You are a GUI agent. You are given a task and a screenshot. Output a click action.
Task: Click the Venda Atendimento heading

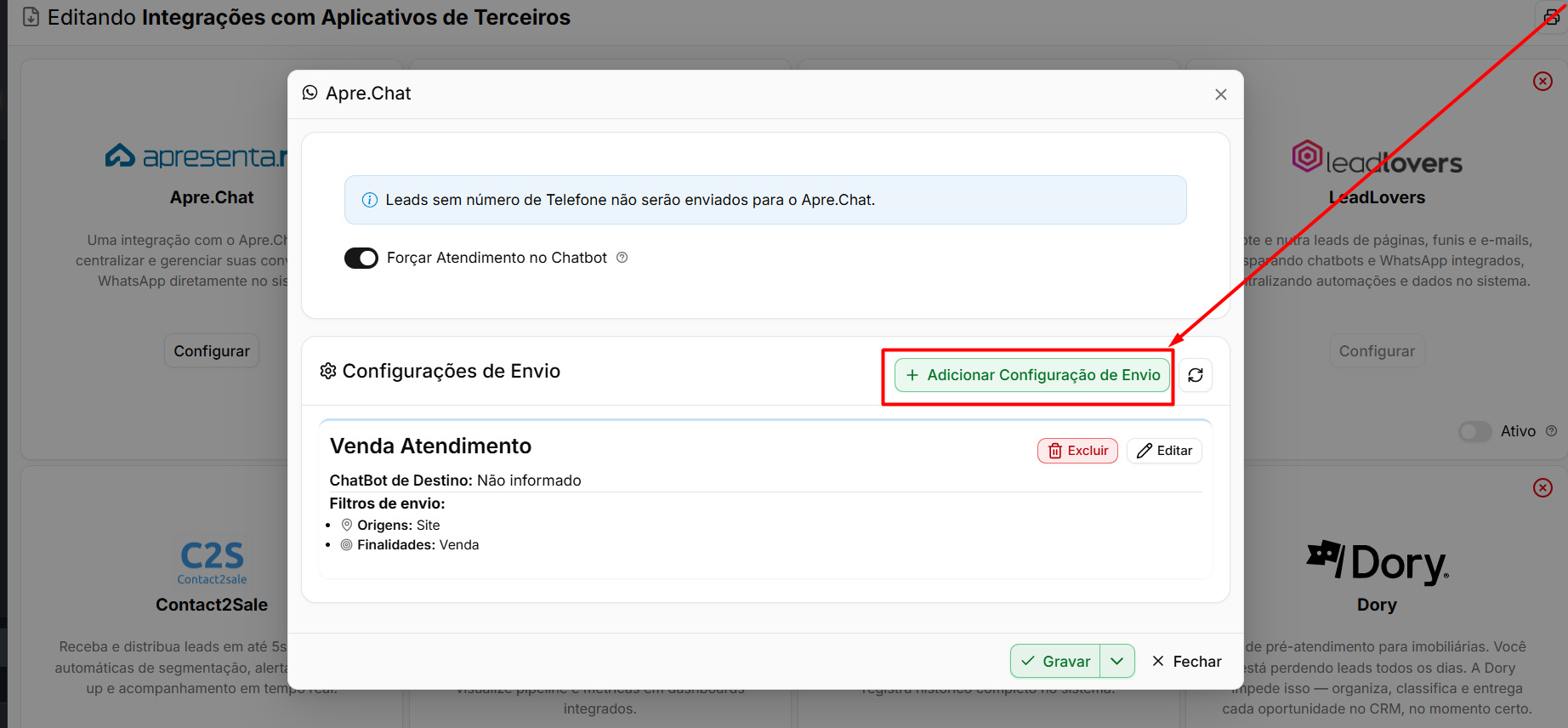(430, 446)
